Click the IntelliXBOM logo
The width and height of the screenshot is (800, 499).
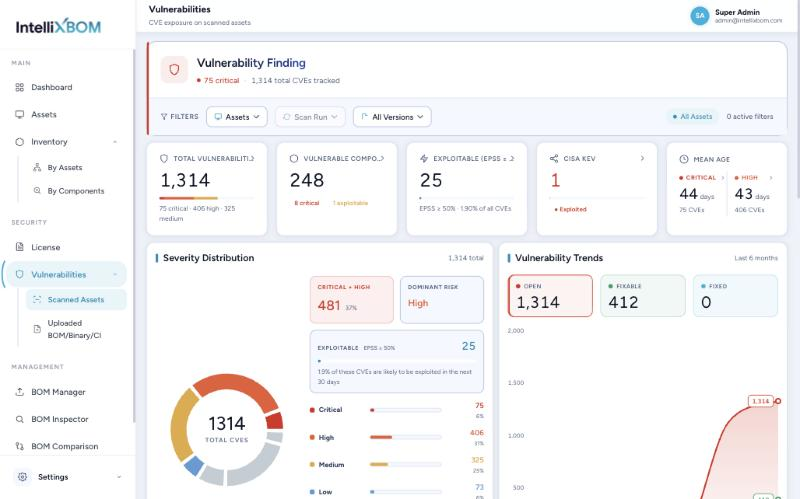pos(58,27)
